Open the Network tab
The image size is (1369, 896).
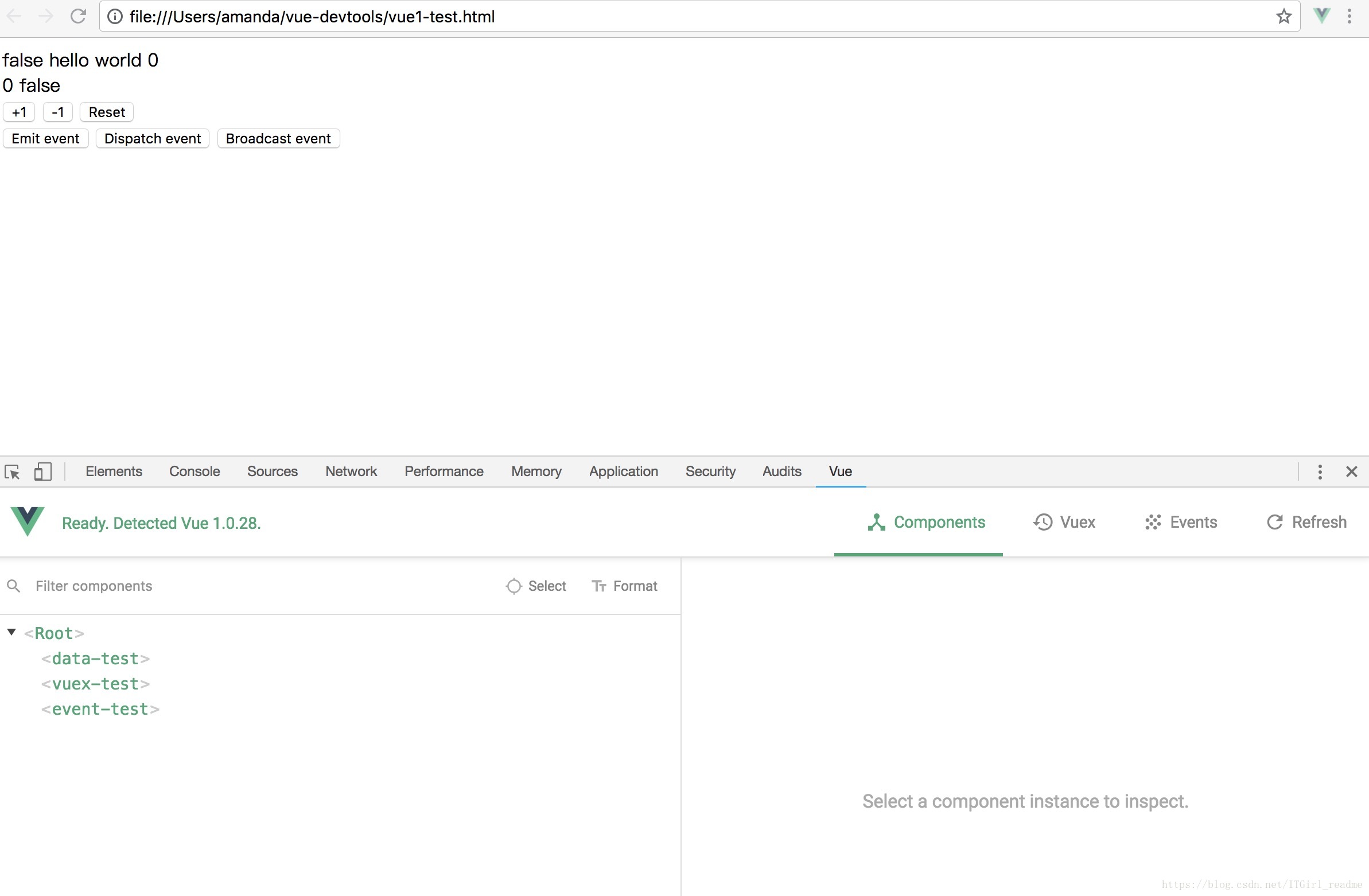[x=351, y=472]
